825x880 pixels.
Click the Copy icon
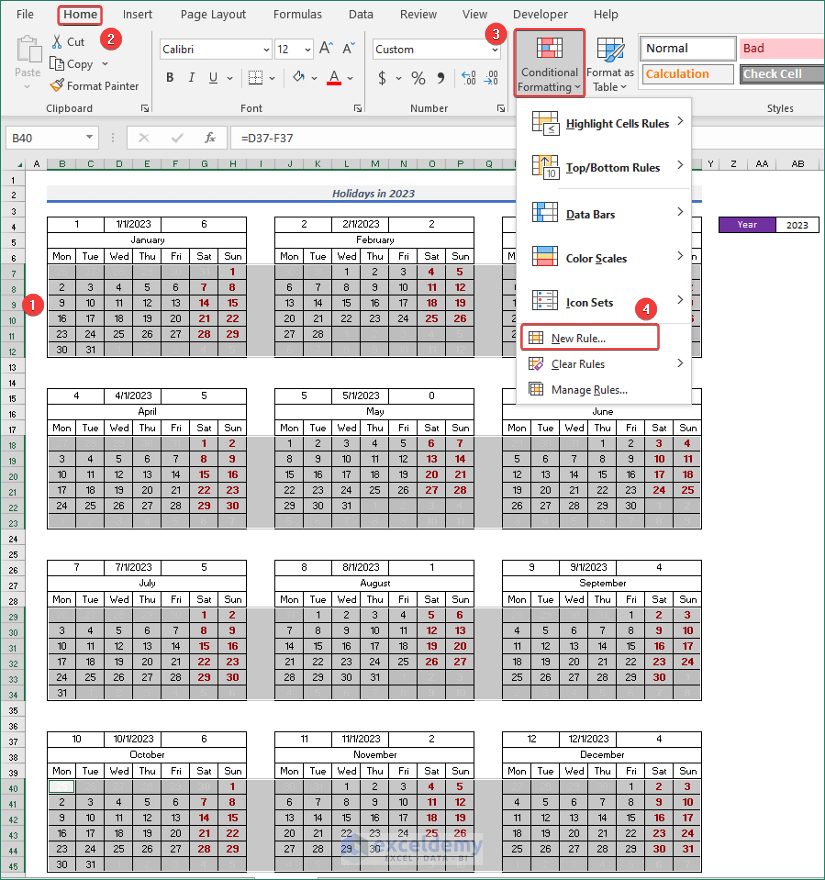[56, 64]
